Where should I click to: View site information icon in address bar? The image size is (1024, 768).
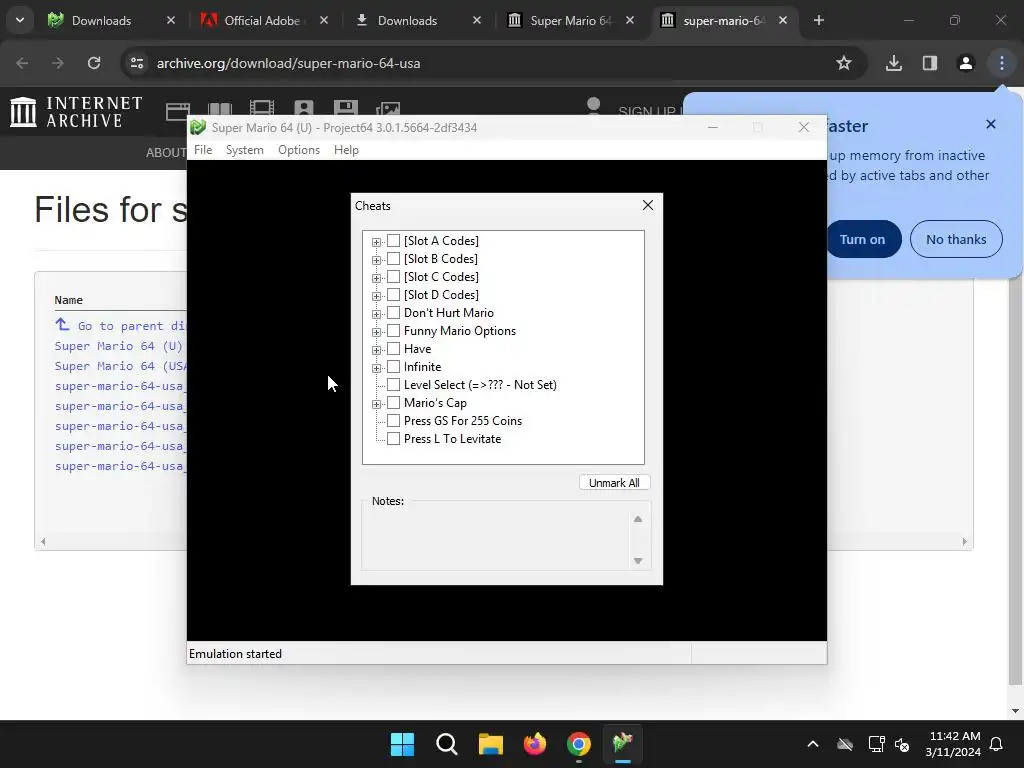[x=137, y=63]
